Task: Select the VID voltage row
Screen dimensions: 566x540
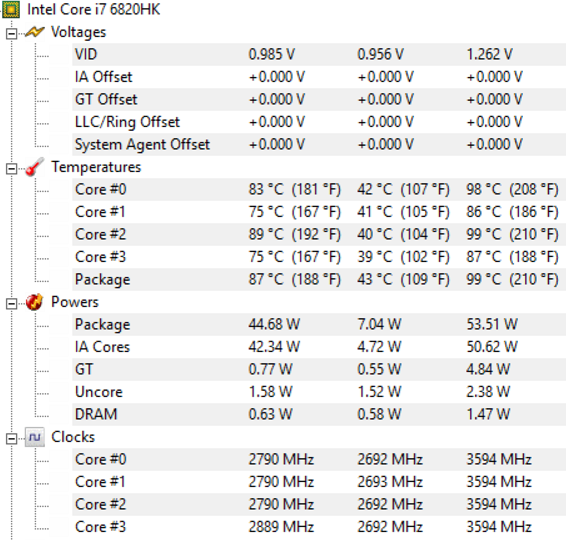Action: [x=319, y=55]
